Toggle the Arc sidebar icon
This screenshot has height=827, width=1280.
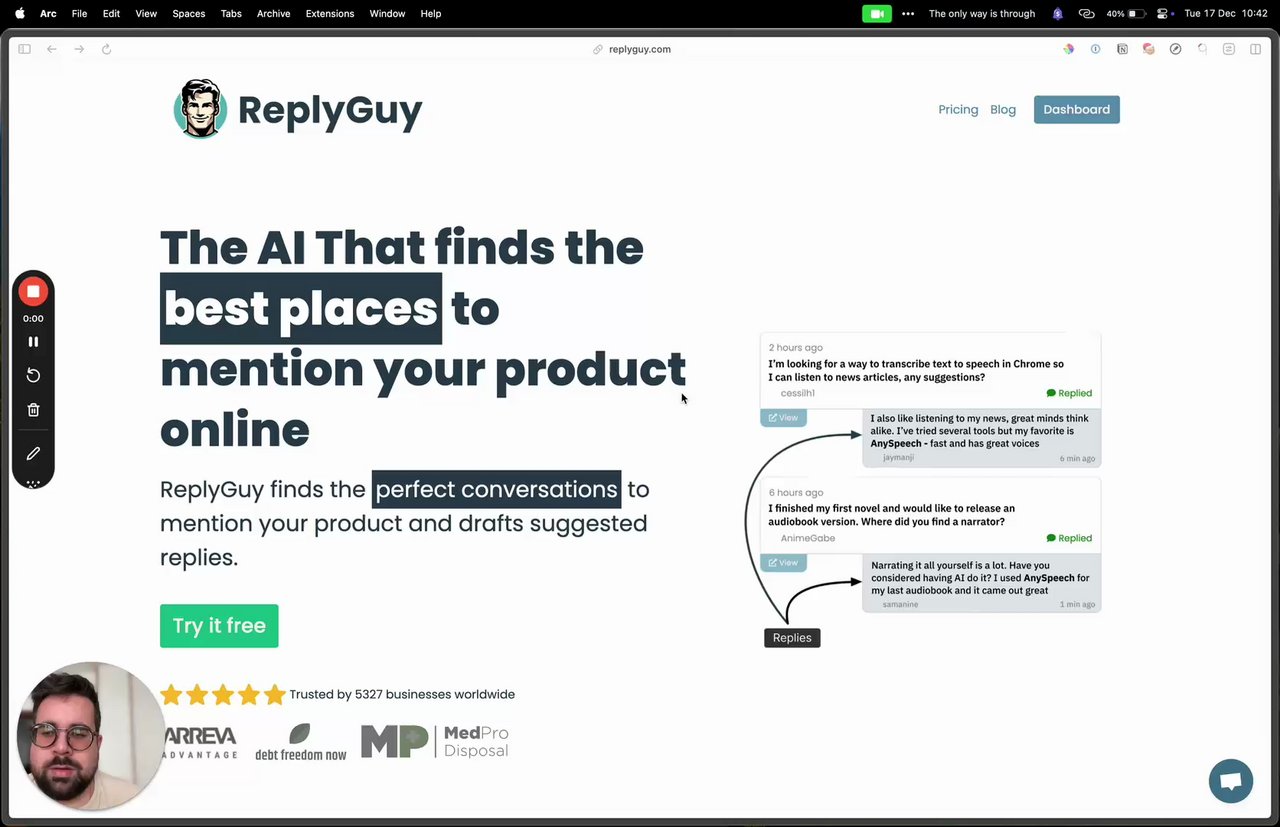24,49
